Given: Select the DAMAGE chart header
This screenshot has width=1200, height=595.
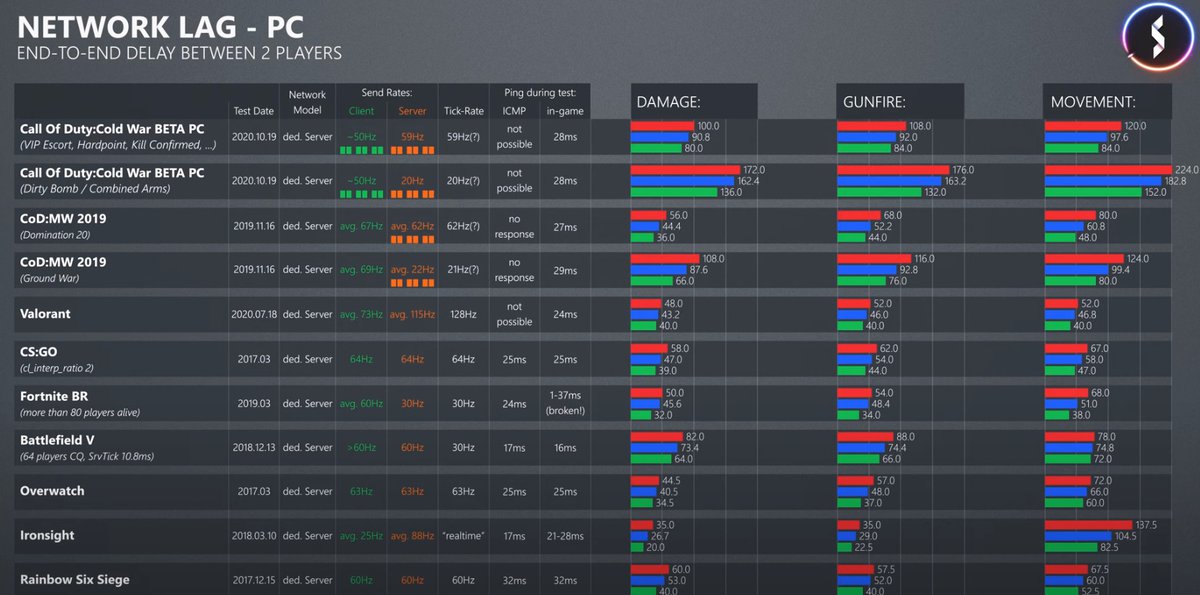Looking at the screenshot, I should (x=693, y=102).
